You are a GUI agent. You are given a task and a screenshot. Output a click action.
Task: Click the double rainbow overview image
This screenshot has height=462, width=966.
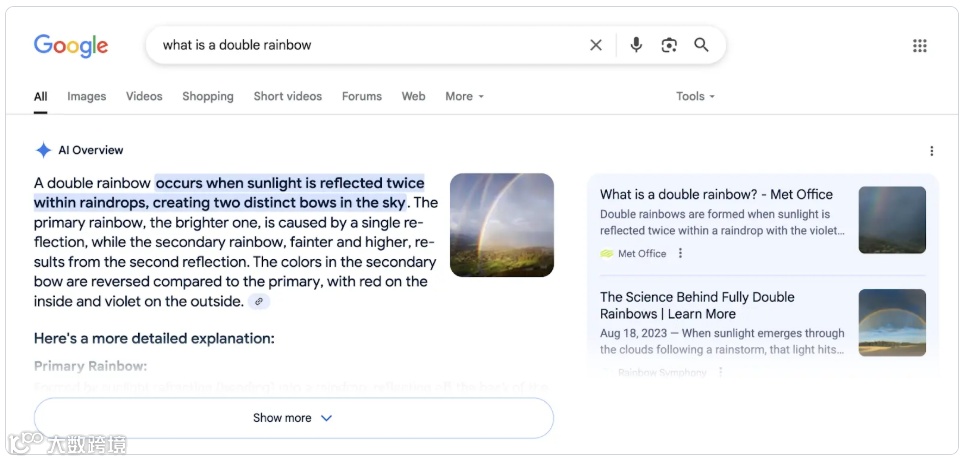(502, 225)
